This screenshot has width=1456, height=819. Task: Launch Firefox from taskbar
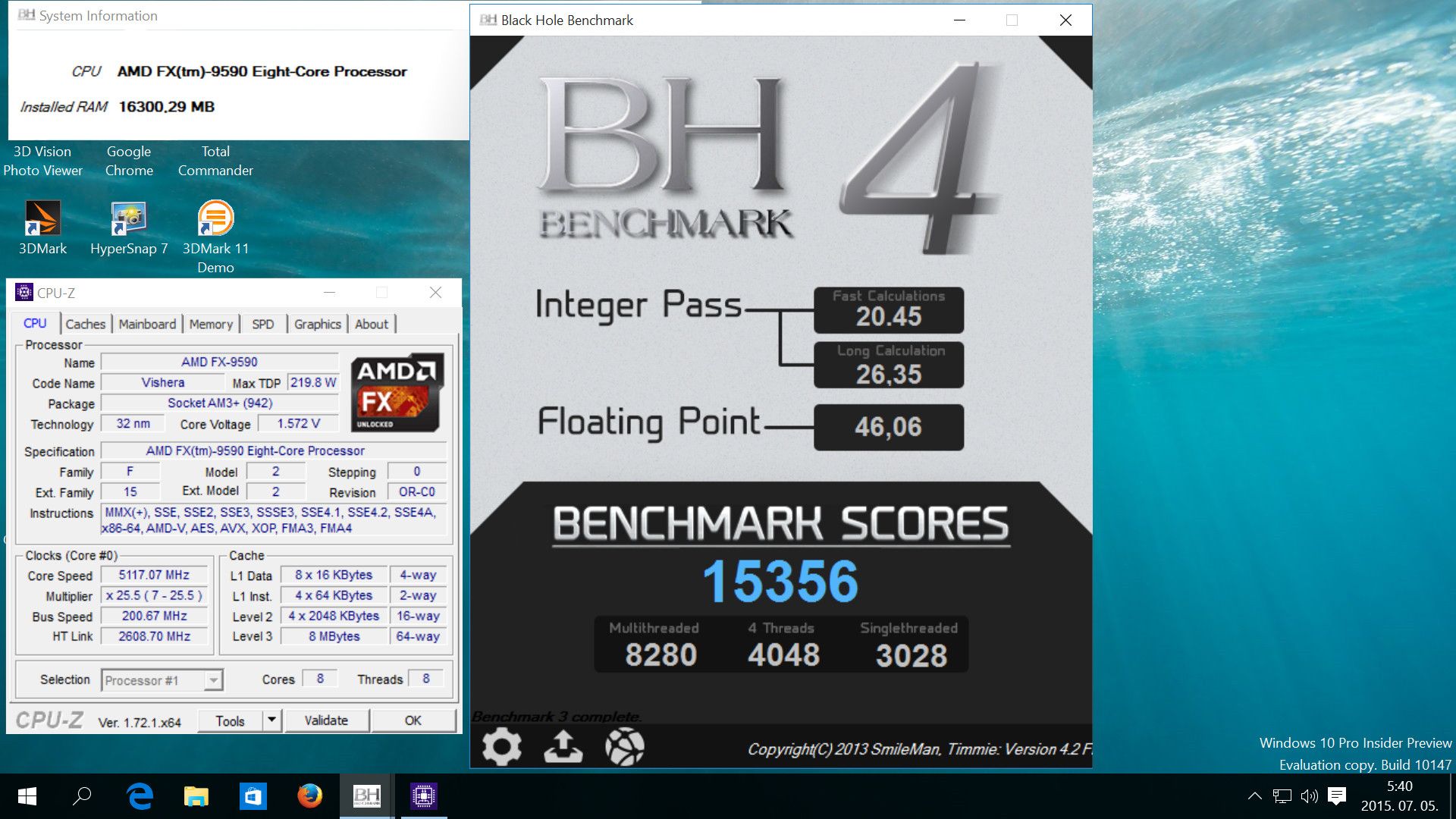[x=309, y=796]
